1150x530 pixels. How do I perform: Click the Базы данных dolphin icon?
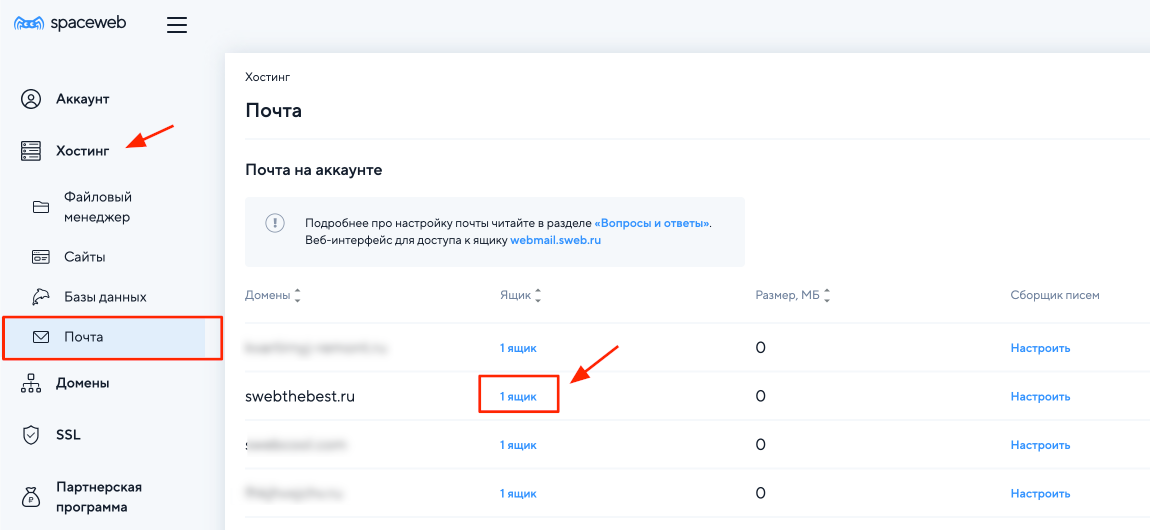point(41,297)
